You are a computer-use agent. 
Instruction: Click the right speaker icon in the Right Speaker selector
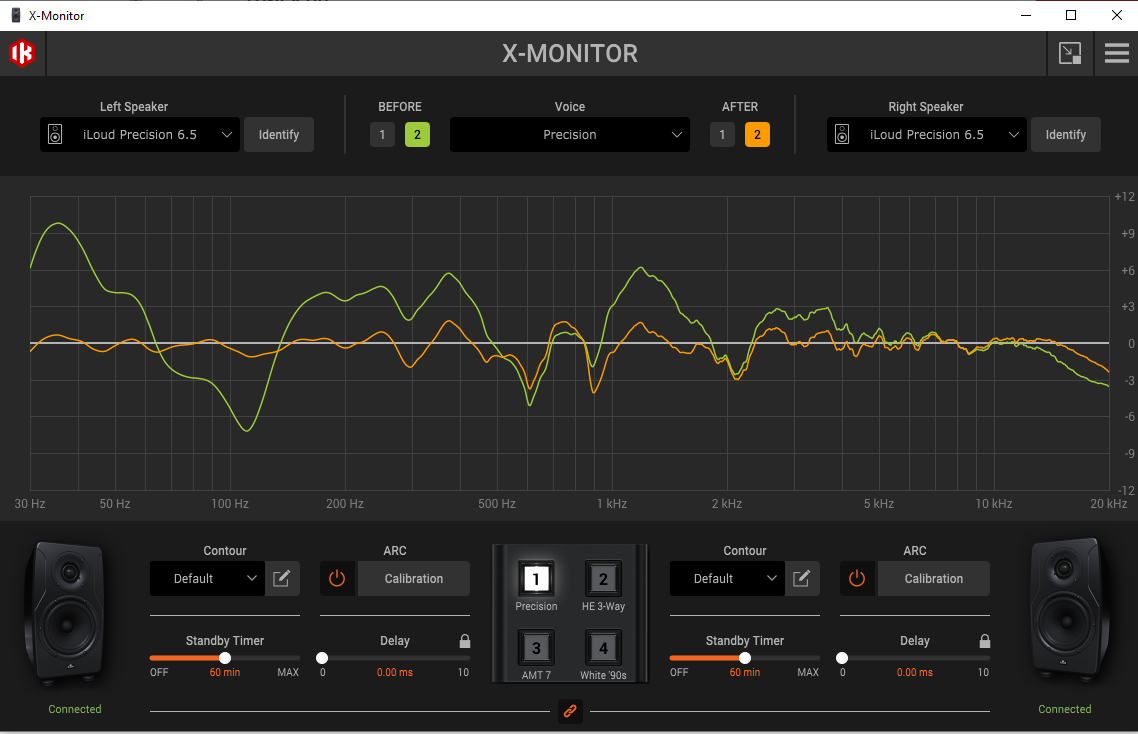point(842,134)
